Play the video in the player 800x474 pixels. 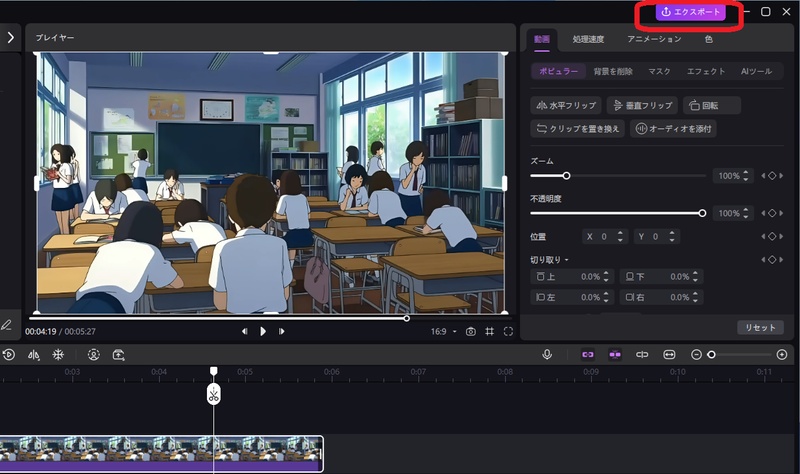[x=263, y=331]
